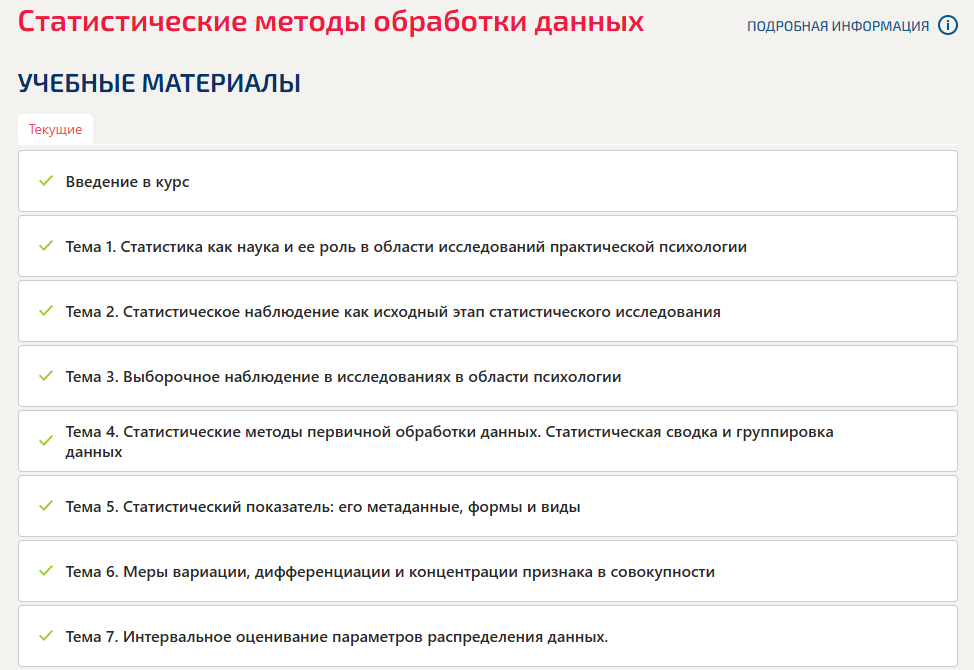Viewport: 974px width, 670px height.
Task: Click checkmark icon beside Тема 5
Action: coord(46,505)
